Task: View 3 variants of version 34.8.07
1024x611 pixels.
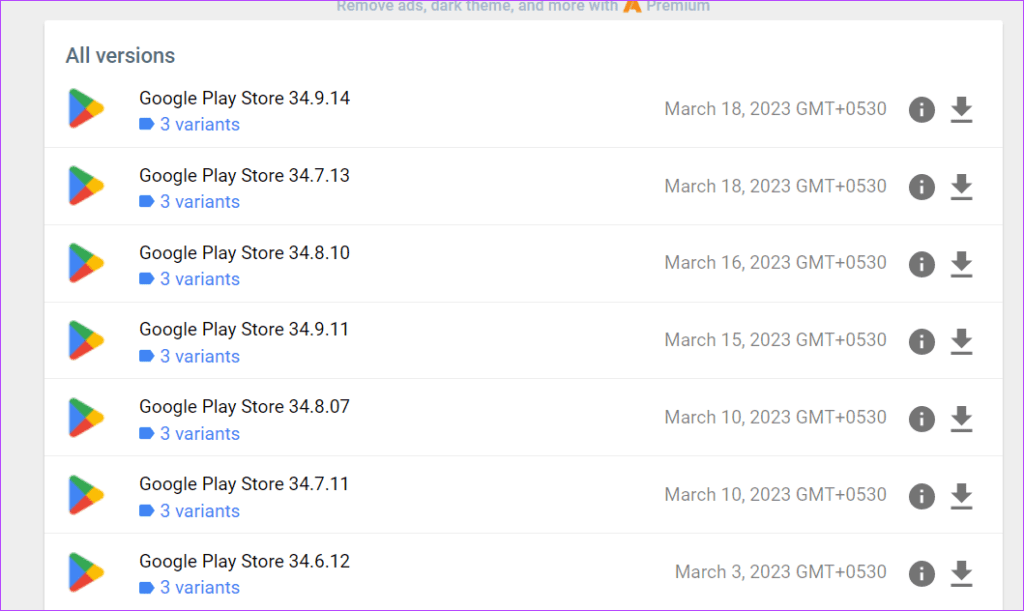Action: 189,433
